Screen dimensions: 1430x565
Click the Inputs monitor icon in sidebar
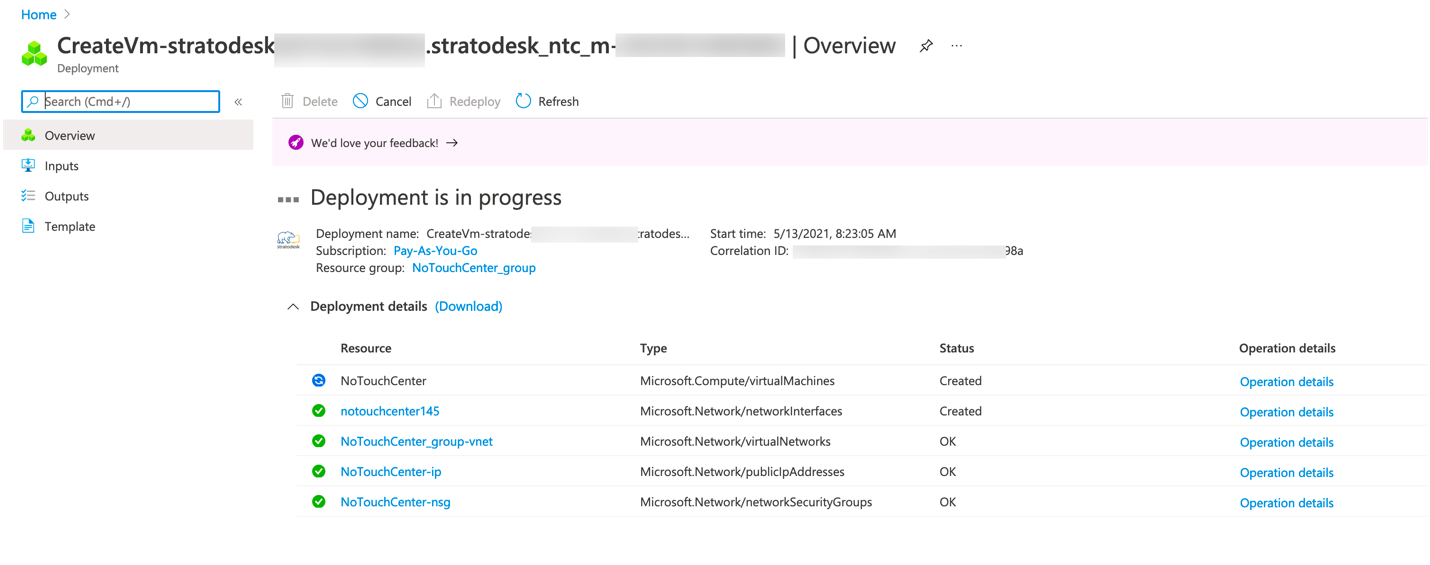pos(28,166)
